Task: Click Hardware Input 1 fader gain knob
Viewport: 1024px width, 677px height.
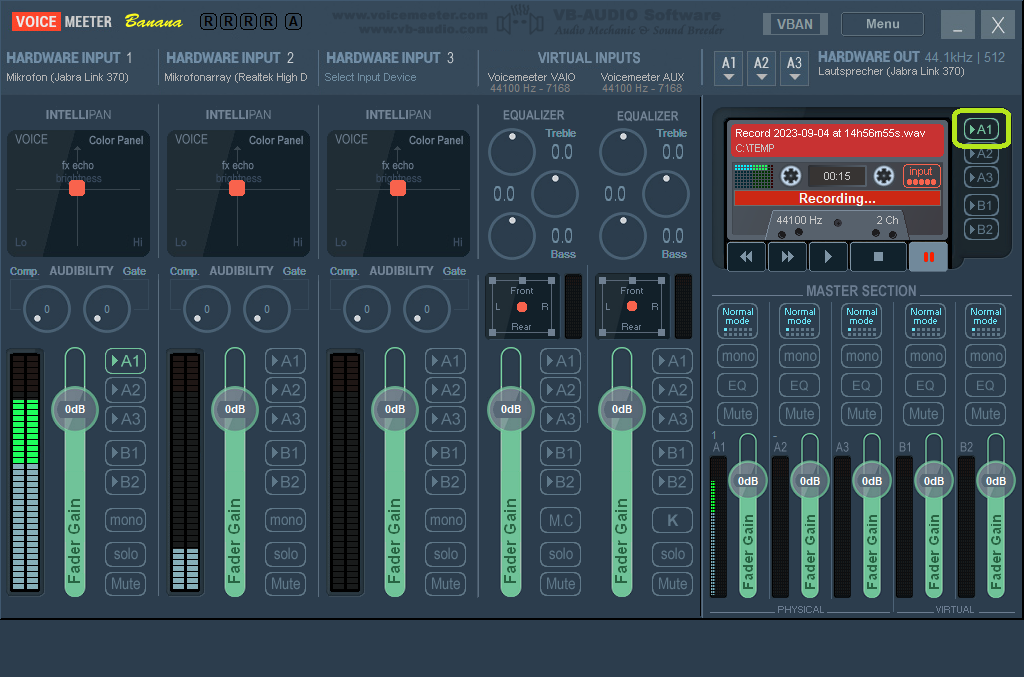Action: (75, 409)
